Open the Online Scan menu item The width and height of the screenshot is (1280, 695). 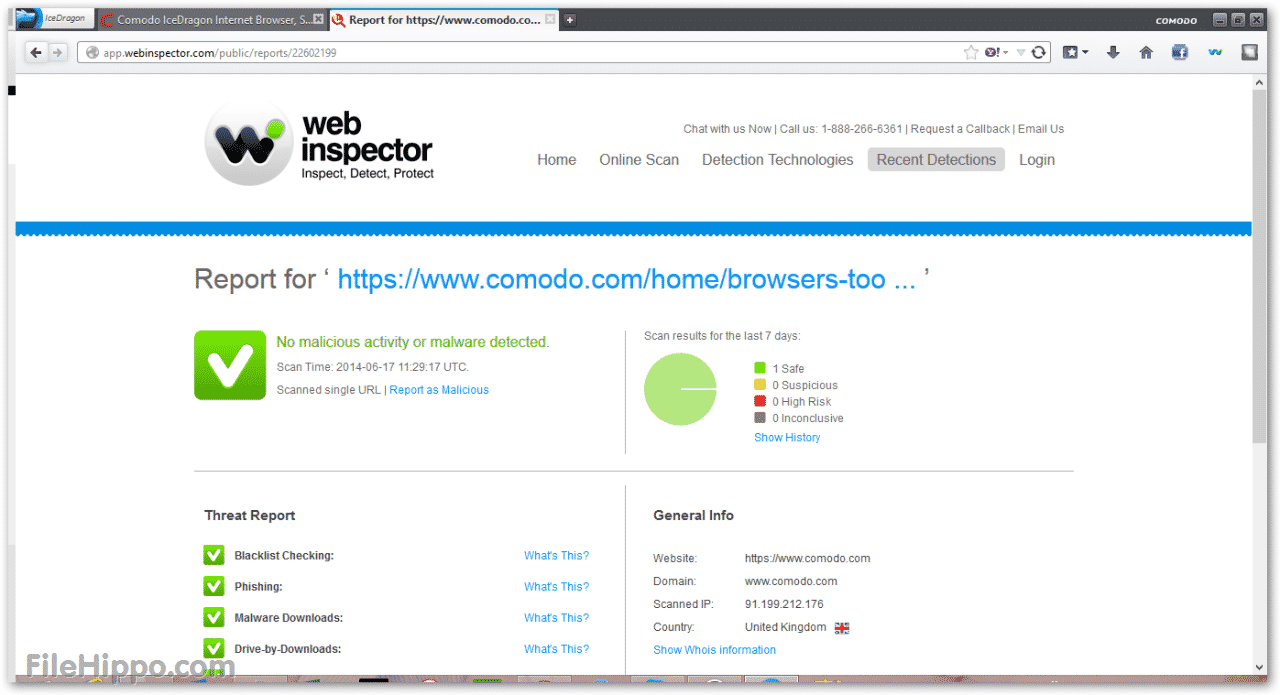pyautogui.click(x=639, y=160)
